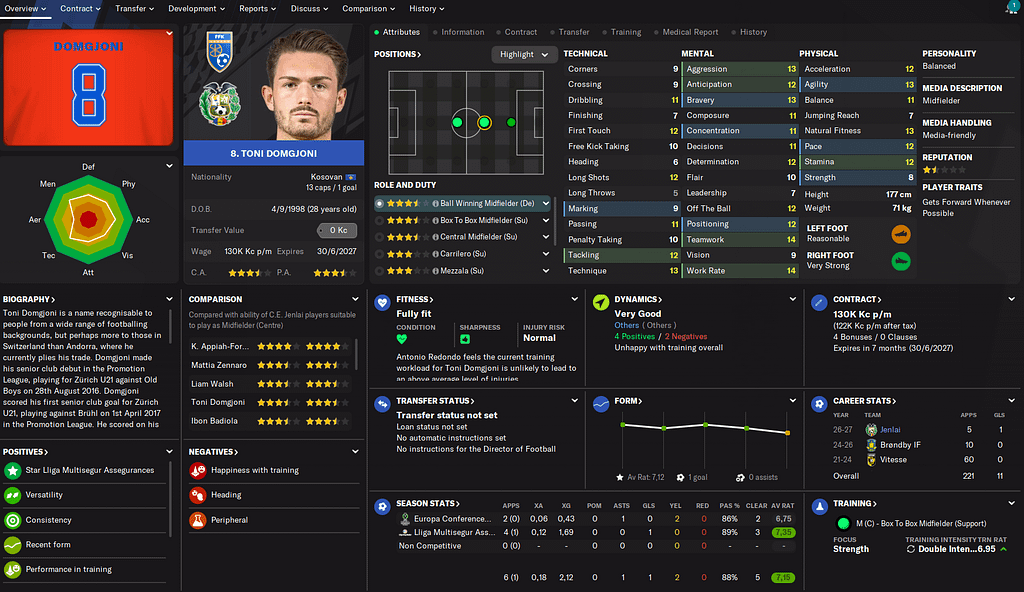Screen dimensions: 1024x592
Task: Click the Transfer Status arrows icon
Action: click(x=382, y=404)
